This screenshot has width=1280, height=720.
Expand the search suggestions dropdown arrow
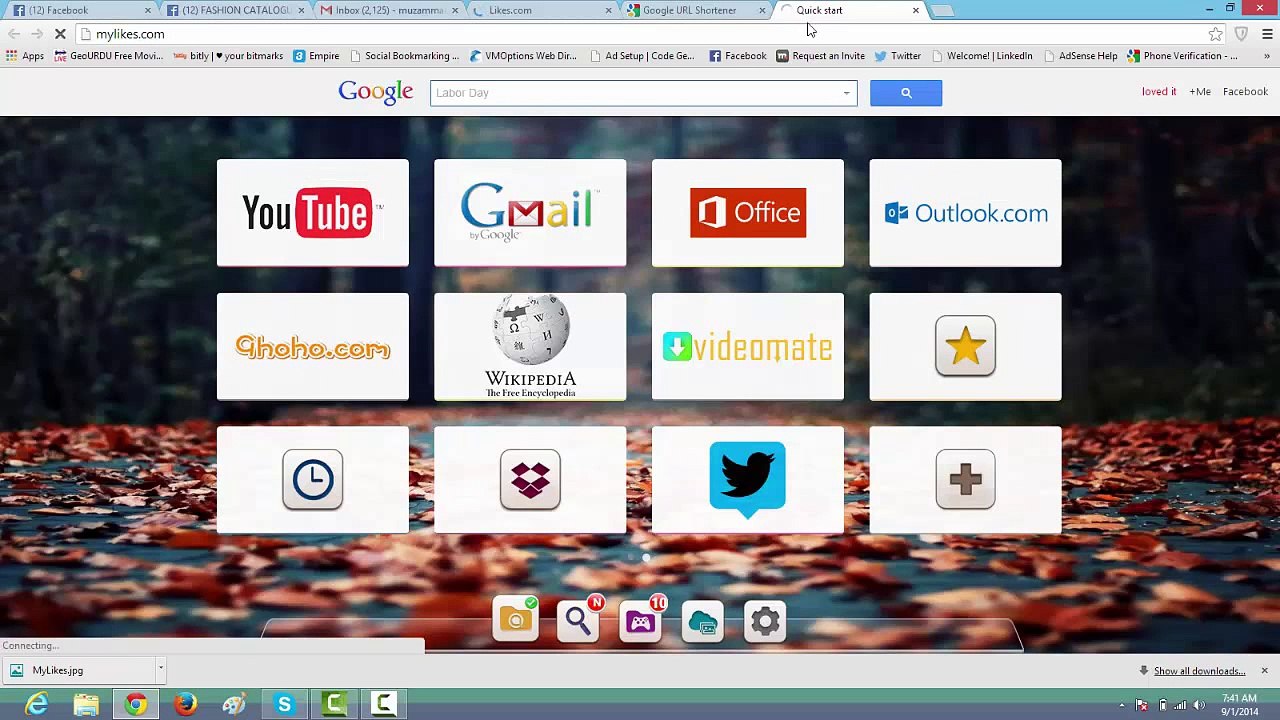click(846, 93)
